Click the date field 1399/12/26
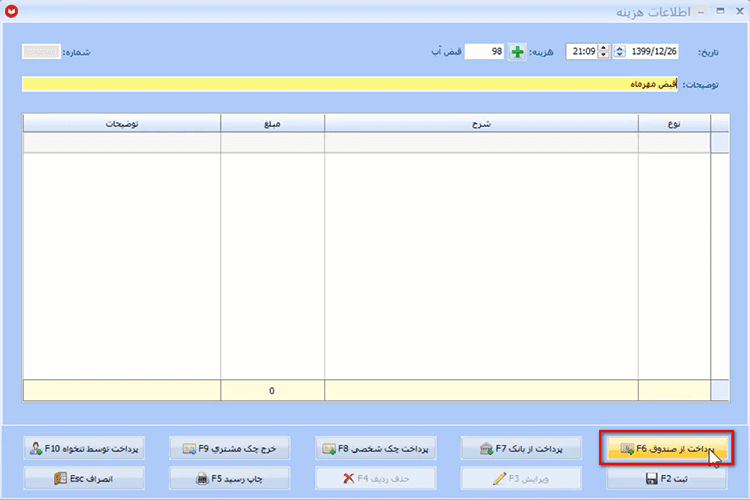 (x=653, y=51)
